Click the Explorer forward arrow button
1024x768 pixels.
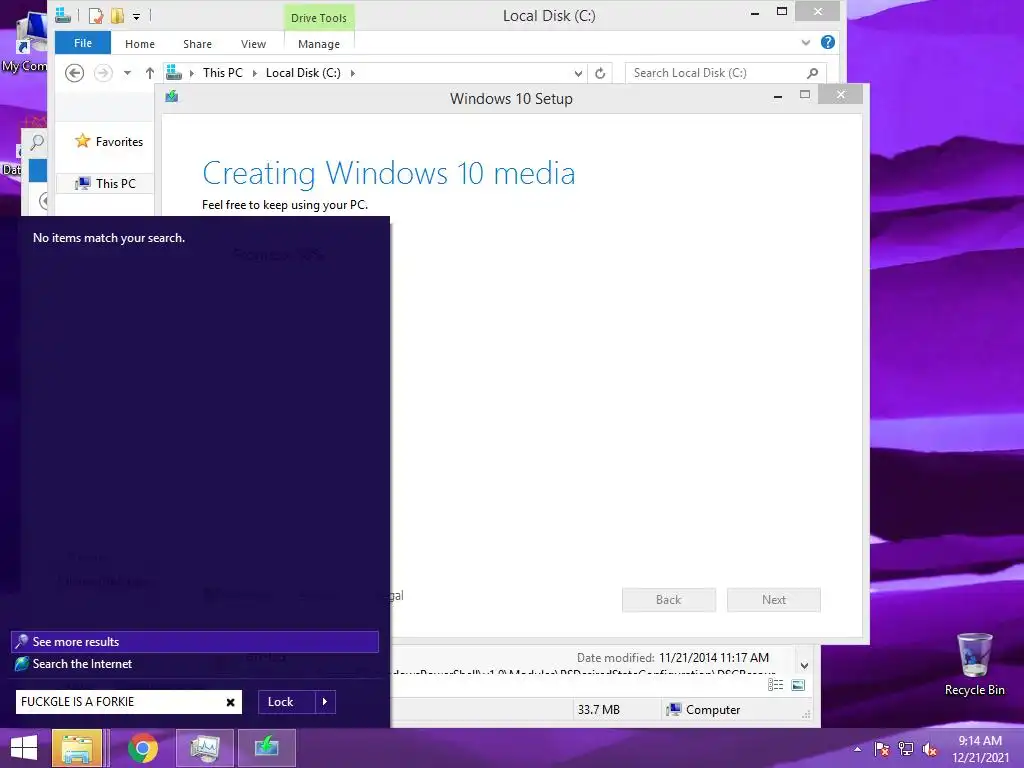(103, 73)
